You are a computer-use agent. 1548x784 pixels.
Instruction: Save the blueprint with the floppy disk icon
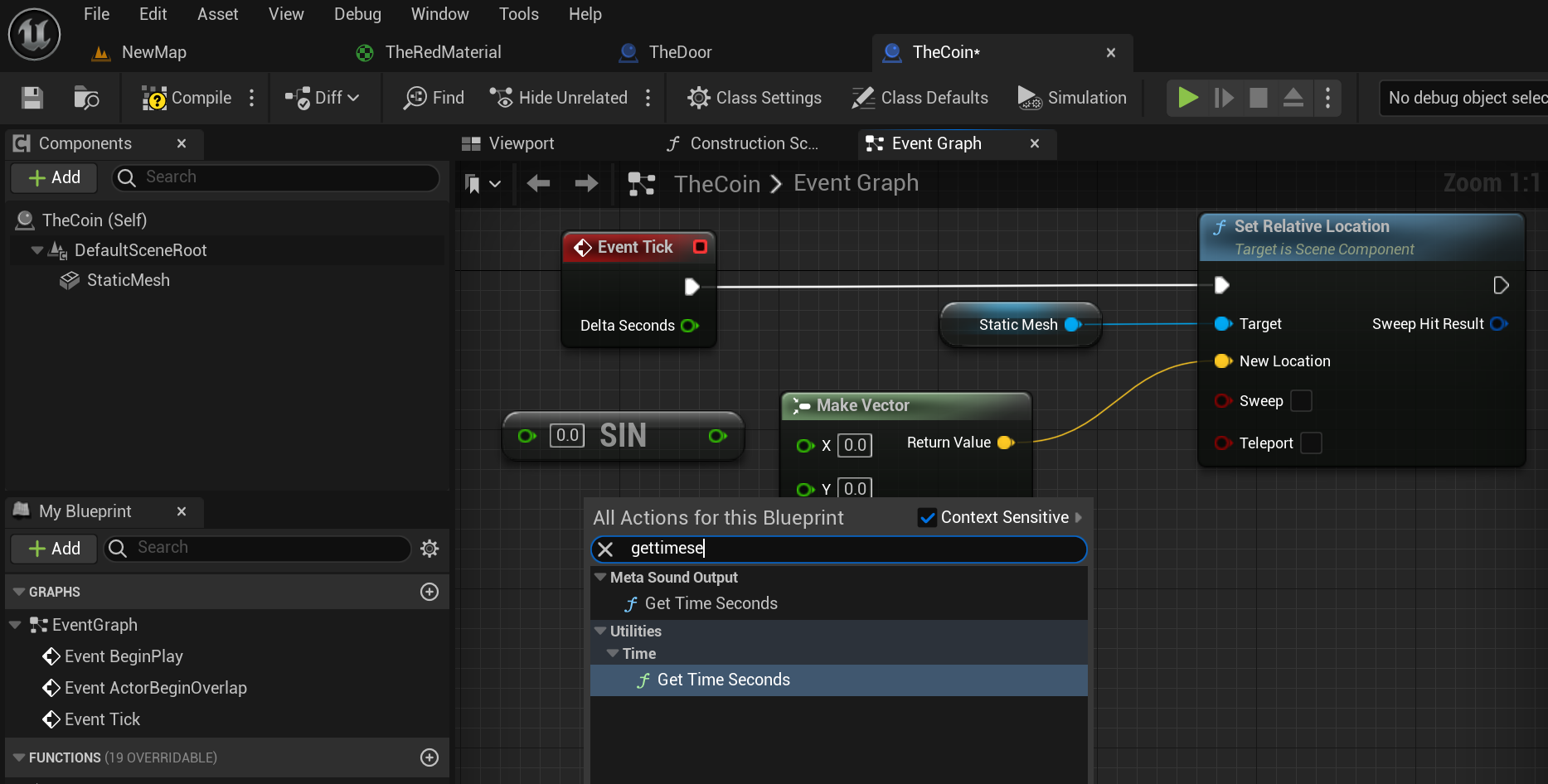pyautogui.click(x=32, y=98)
